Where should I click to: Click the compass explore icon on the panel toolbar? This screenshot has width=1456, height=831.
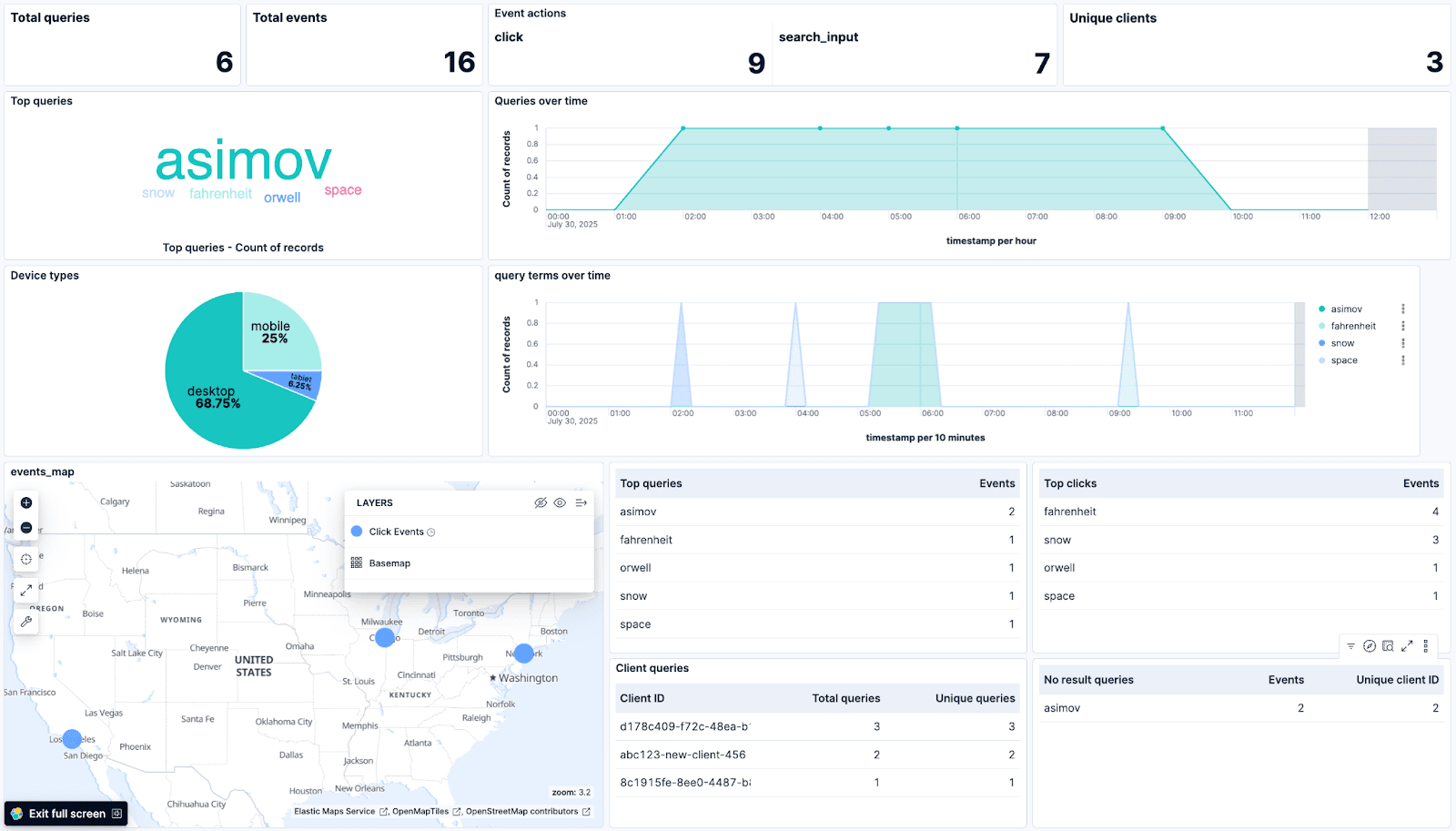coord(1369,646)
